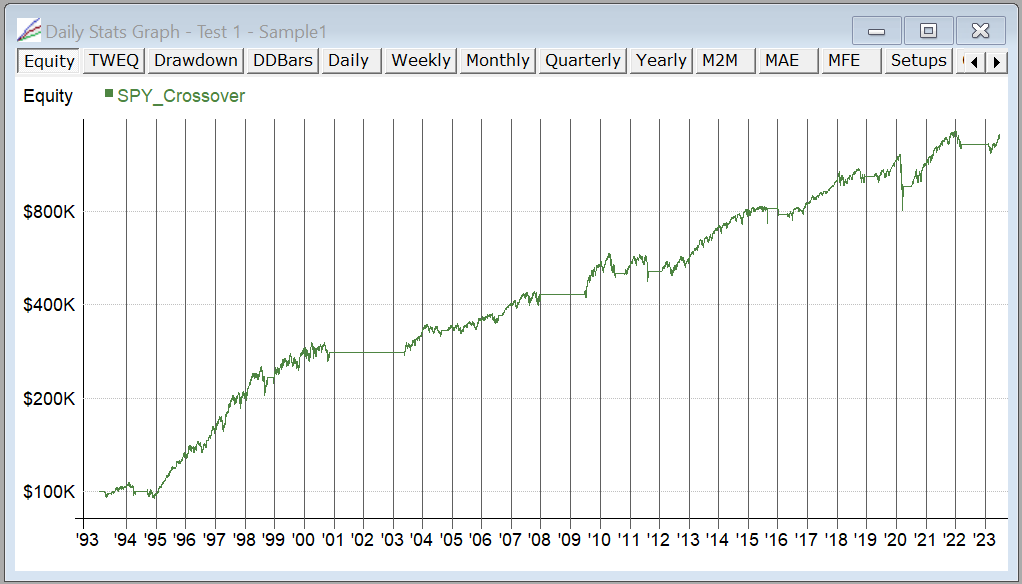
Task: Close the Daily Stats Graph window
Action: (x=980, y=31)
